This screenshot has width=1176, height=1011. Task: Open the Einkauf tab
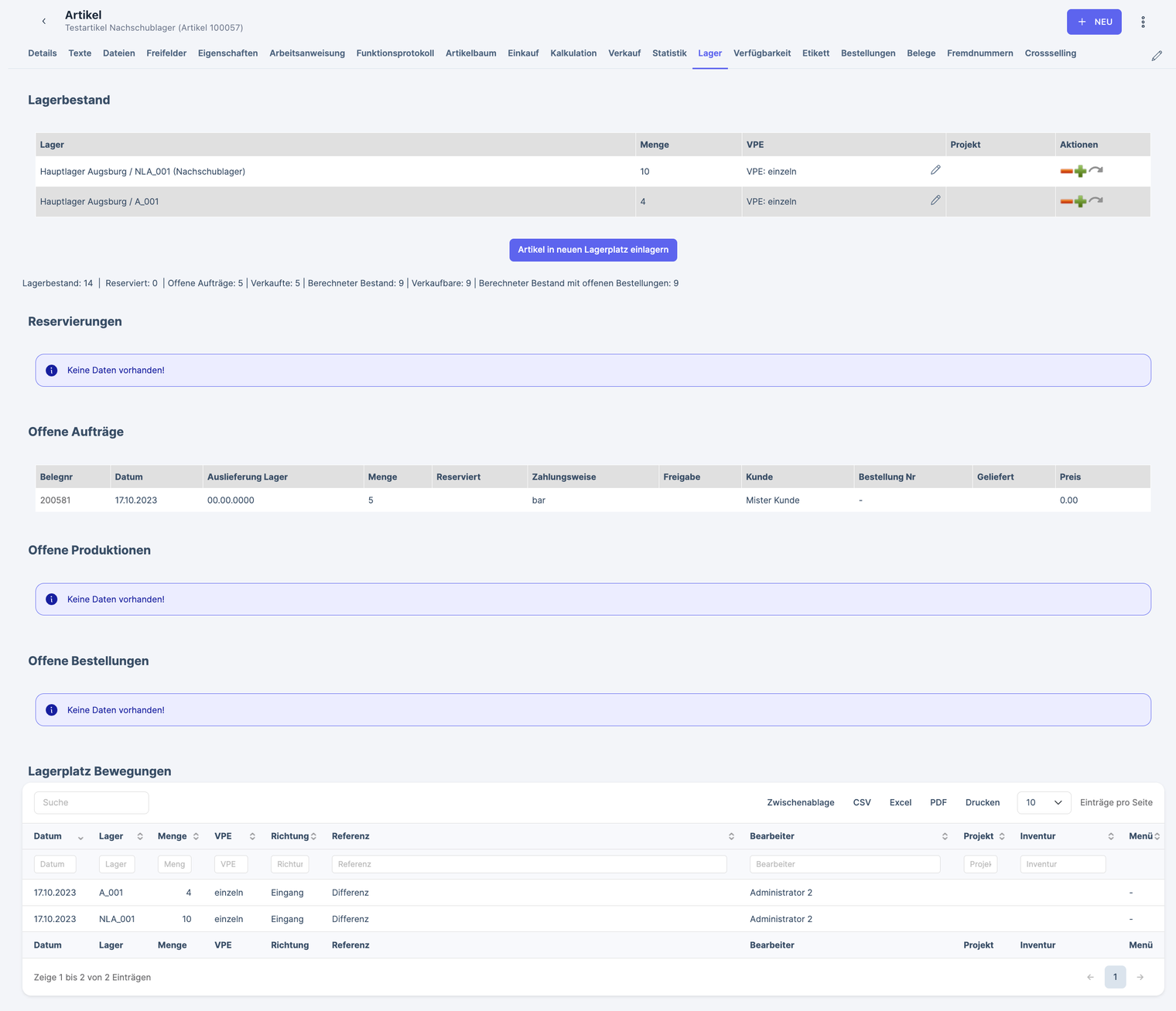pos(523,53)
